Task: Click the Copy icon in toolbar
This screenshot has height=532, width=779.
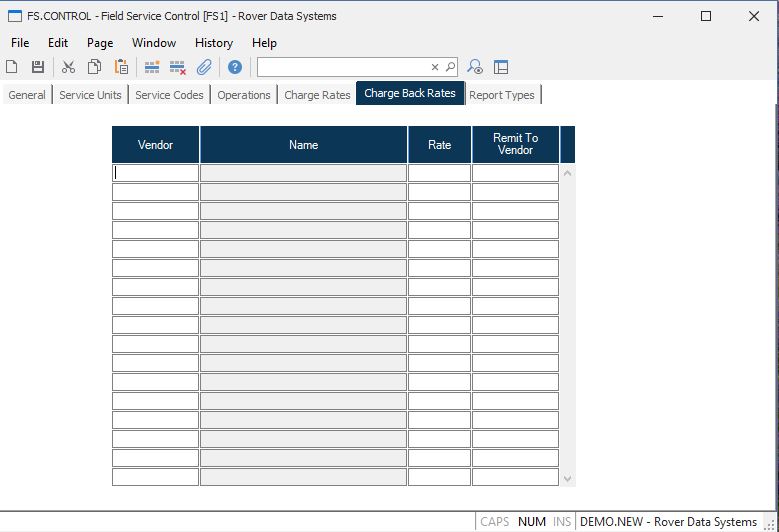Action: [94, 67]
